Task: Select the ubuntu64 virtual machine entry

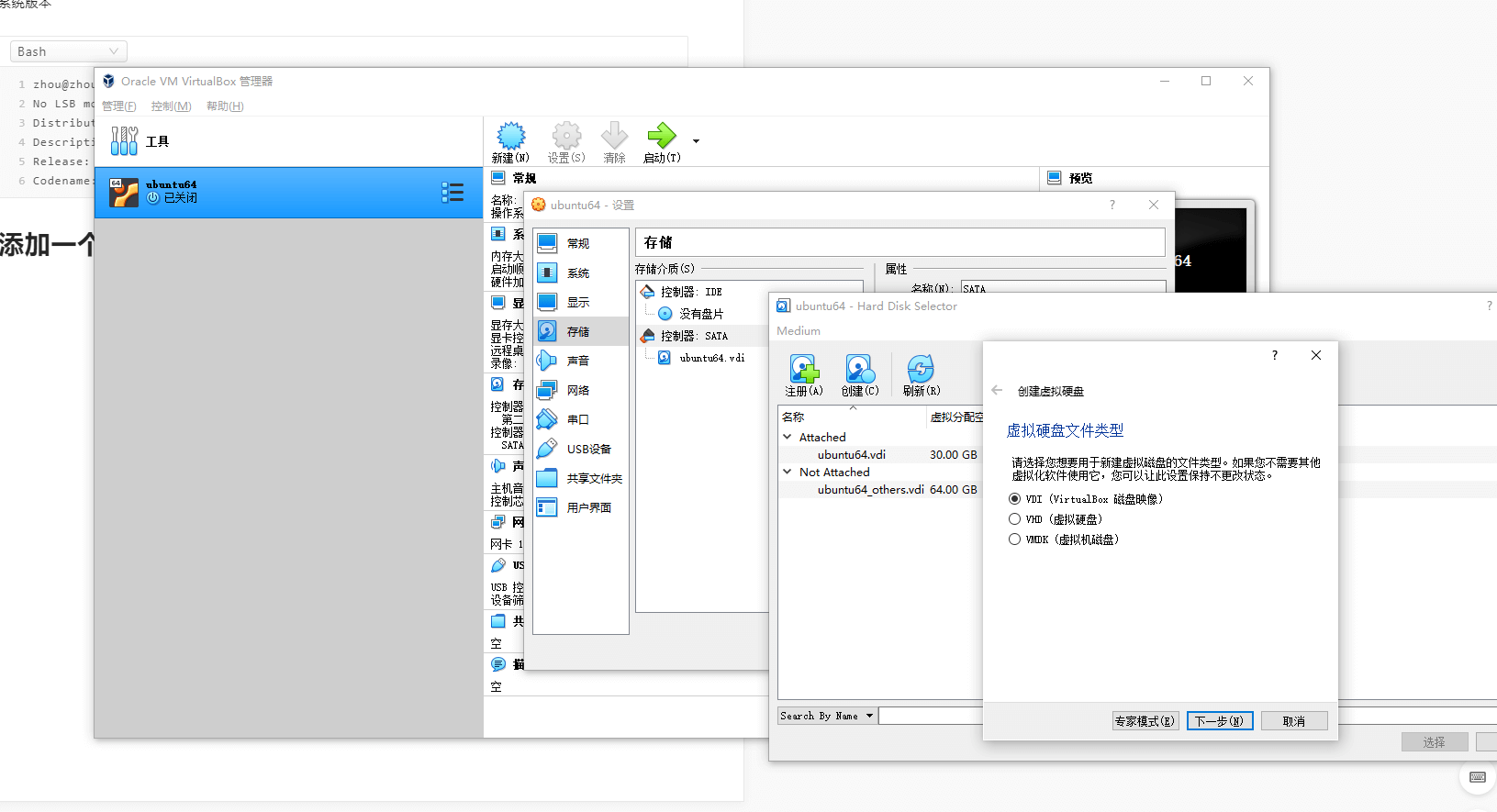Action: click(x=288, y=192)
